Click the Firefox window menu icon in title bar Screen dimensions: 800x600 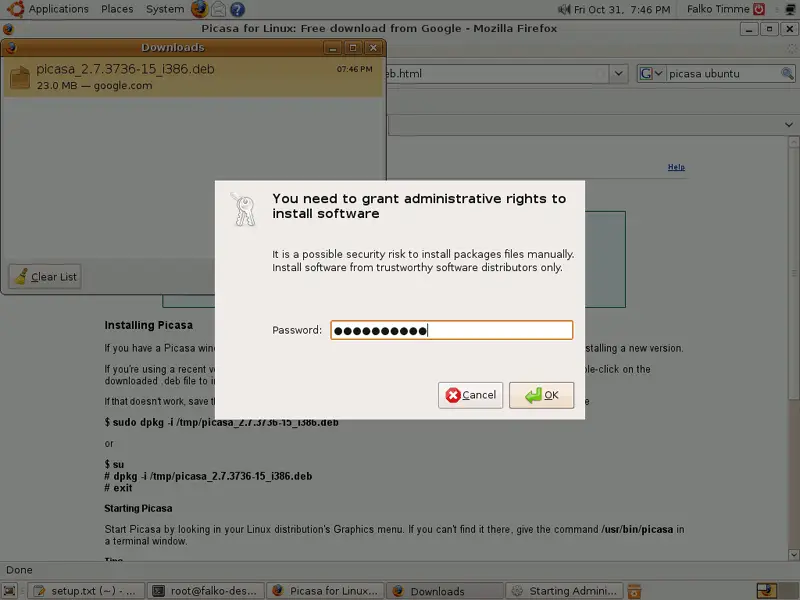[8, 29]
